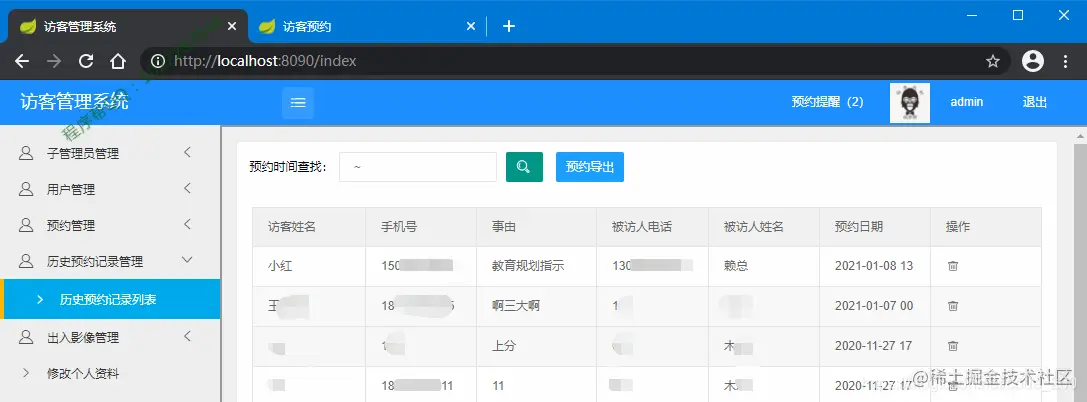Viewport: 1087px width, 402px height.
Task: Click the 预约导出 button
Action: point(590,167)
